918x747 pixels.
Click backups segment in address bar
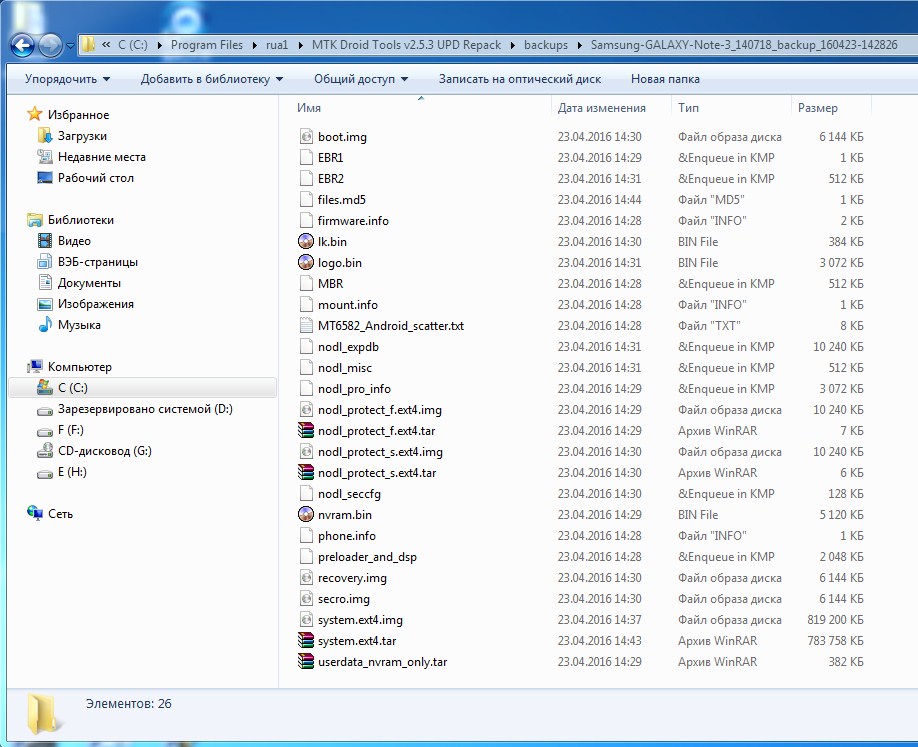click(547, 45)
